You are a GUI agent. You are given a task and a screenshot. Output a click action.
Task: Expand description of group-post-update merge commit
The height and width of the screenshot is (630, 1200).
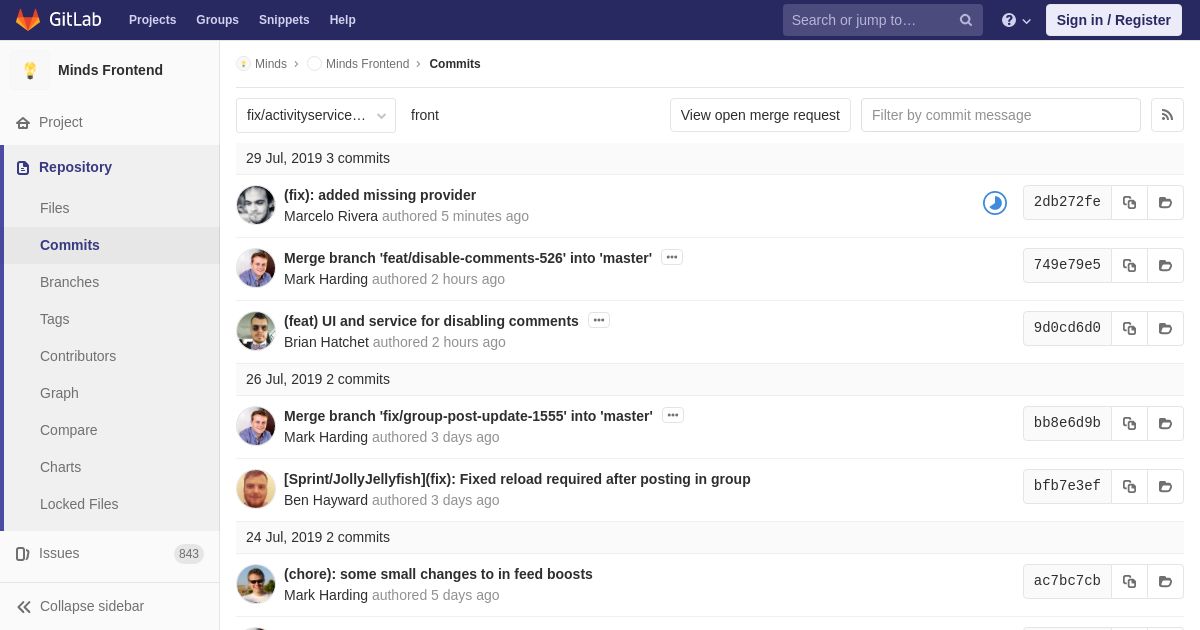tap(673, 415)
